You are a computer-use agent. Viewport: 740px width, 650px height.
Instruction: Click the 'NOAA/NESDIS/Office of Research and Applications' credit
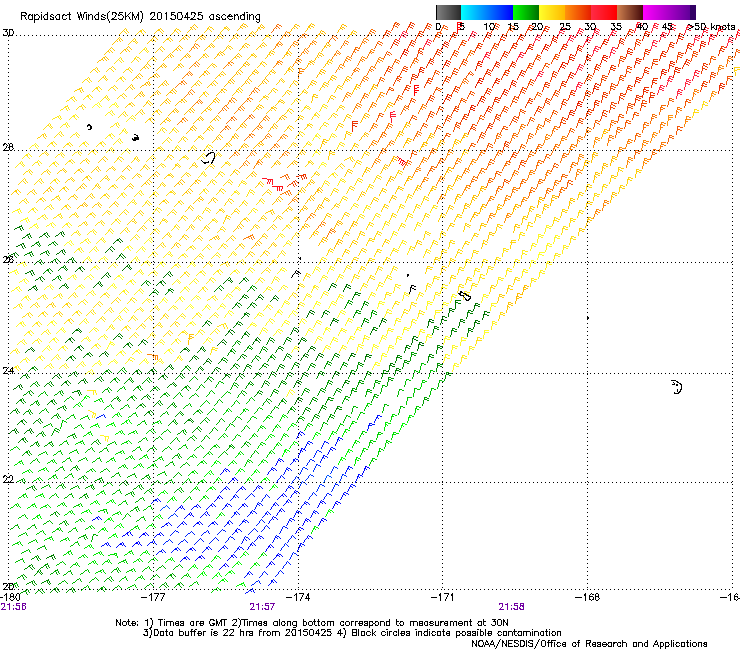pyautogui.click(x=589, y=644)
